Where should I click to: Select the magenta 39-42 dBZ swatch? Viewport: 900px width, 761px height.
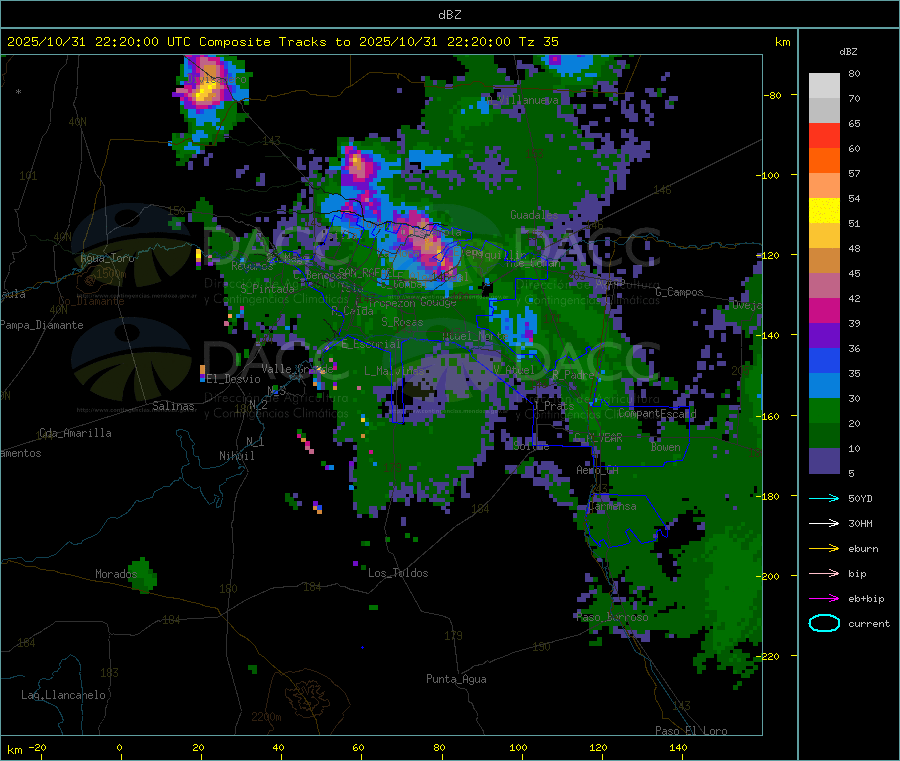[x=824, y=311]
